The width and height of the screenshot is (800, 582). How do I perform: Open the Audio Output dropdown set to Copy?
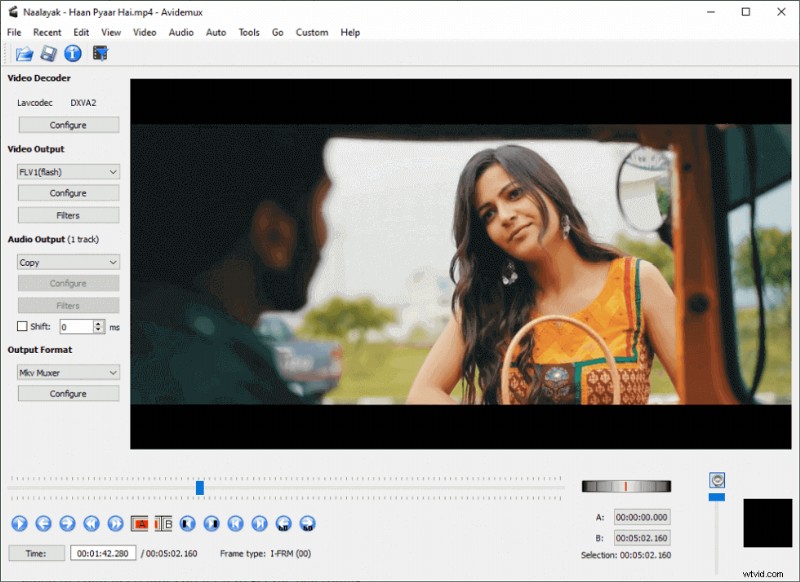click(68, 262)
